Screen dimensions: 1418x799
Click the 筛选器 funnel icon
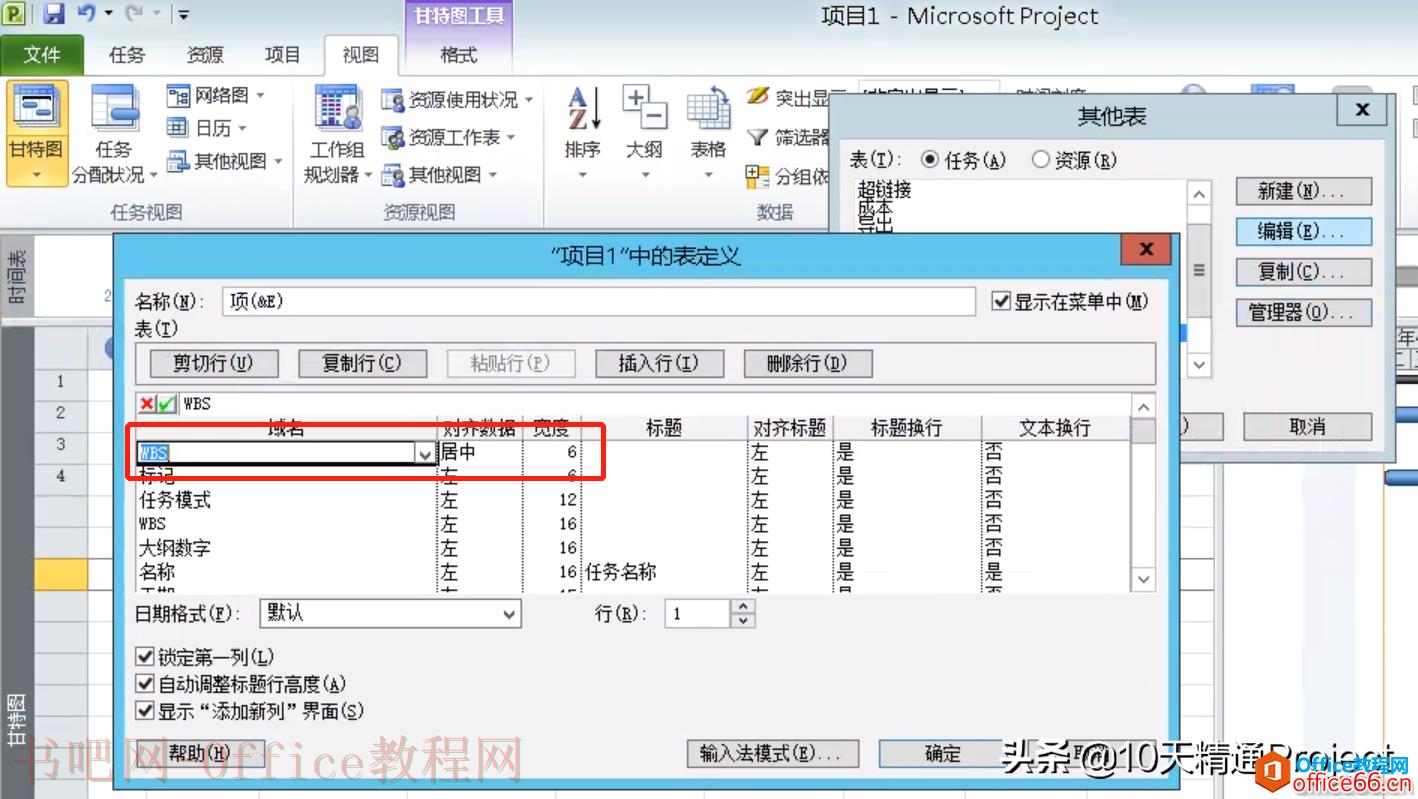758,137
